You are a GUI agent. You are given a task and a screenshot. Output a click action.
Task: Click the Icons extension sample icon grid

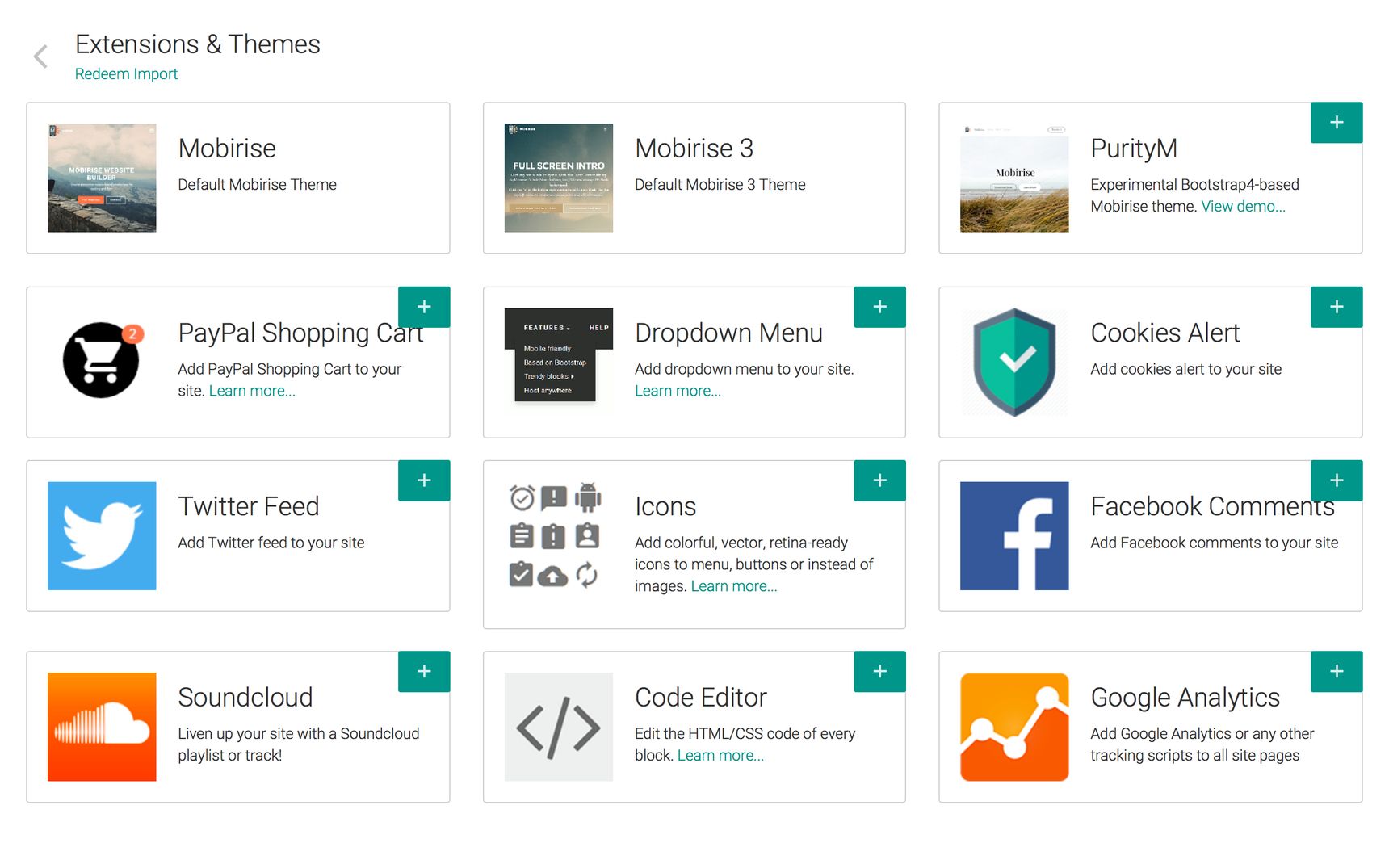tap(554, 535)
